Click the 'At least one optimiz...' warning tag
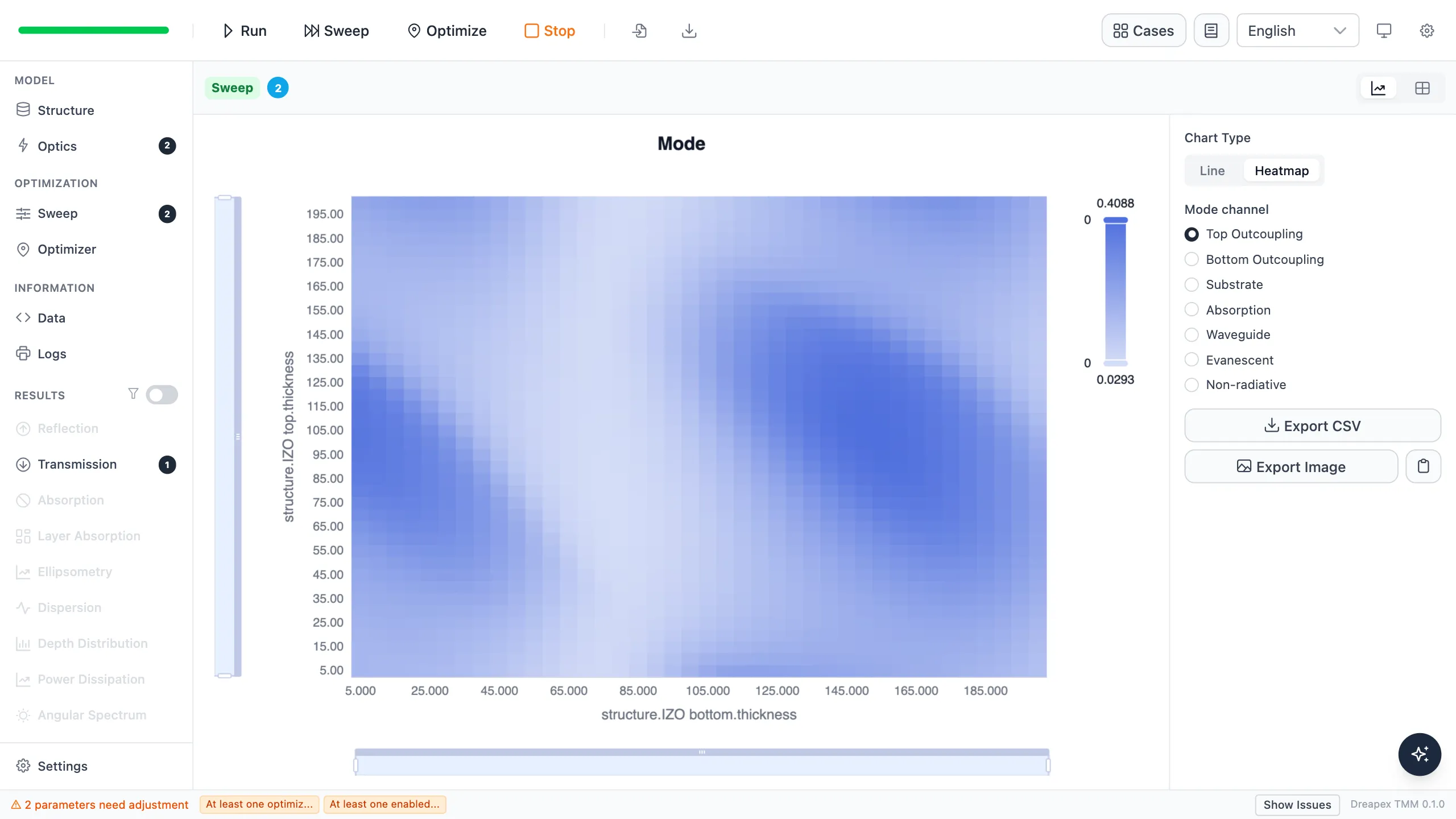 259,804
